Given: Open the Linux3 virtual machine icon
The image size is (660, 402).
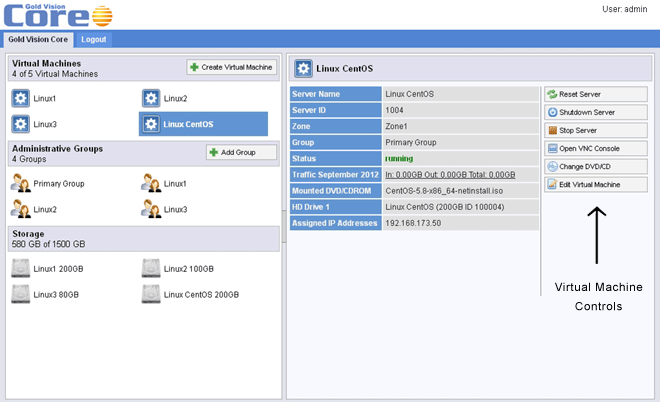Looking at the screenshot, I should pos(21,124).
